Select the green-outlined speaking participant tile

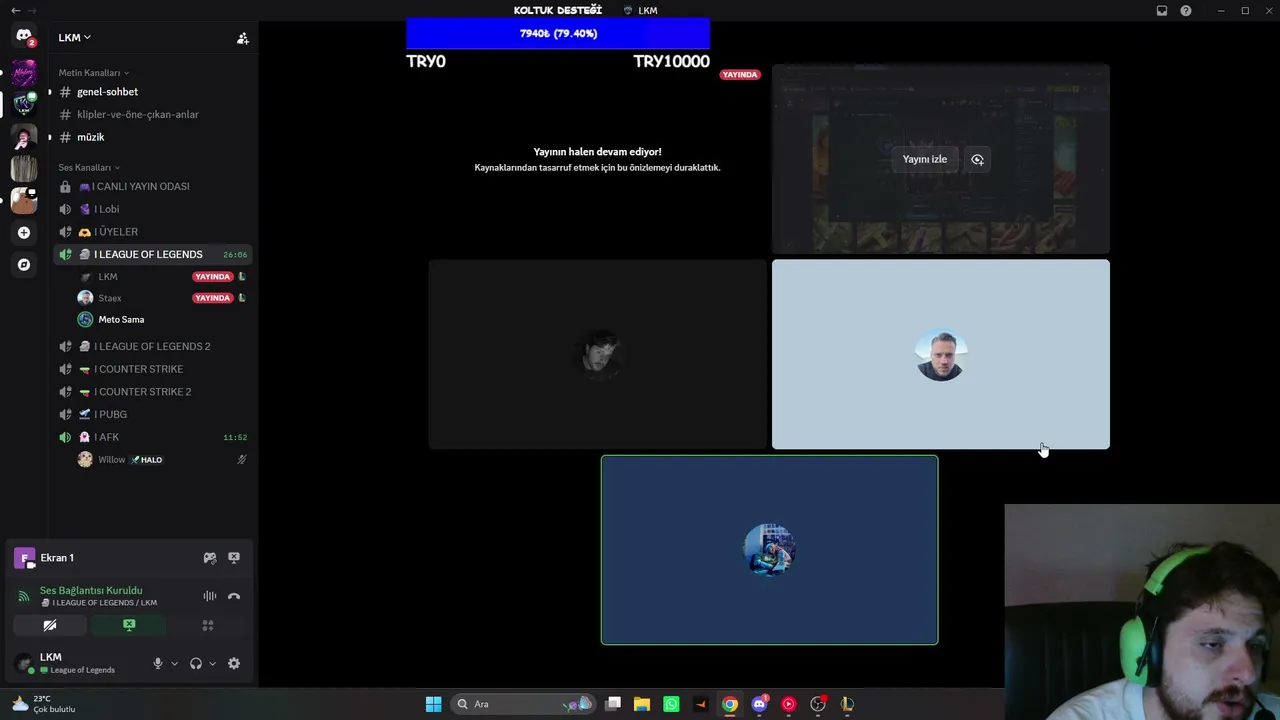[x=769, y=550]
